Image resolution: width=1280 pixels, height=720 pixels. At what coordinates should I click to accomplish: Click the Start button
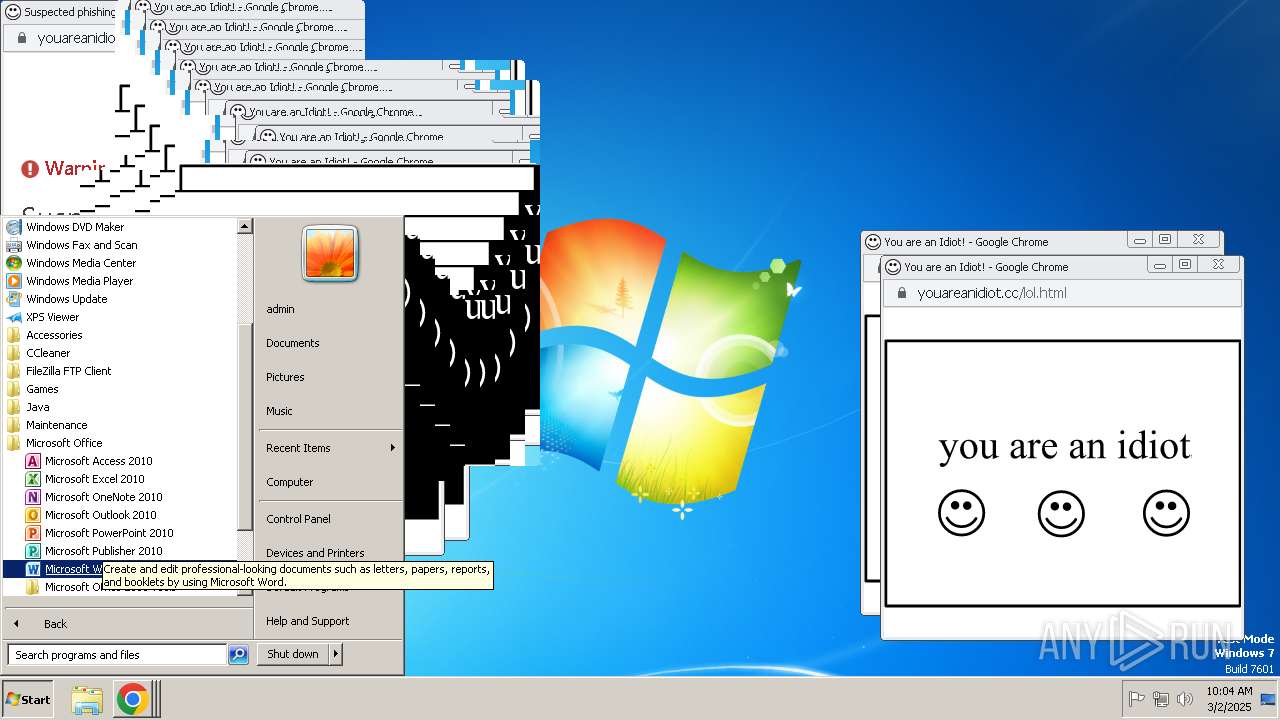point(28,699)
